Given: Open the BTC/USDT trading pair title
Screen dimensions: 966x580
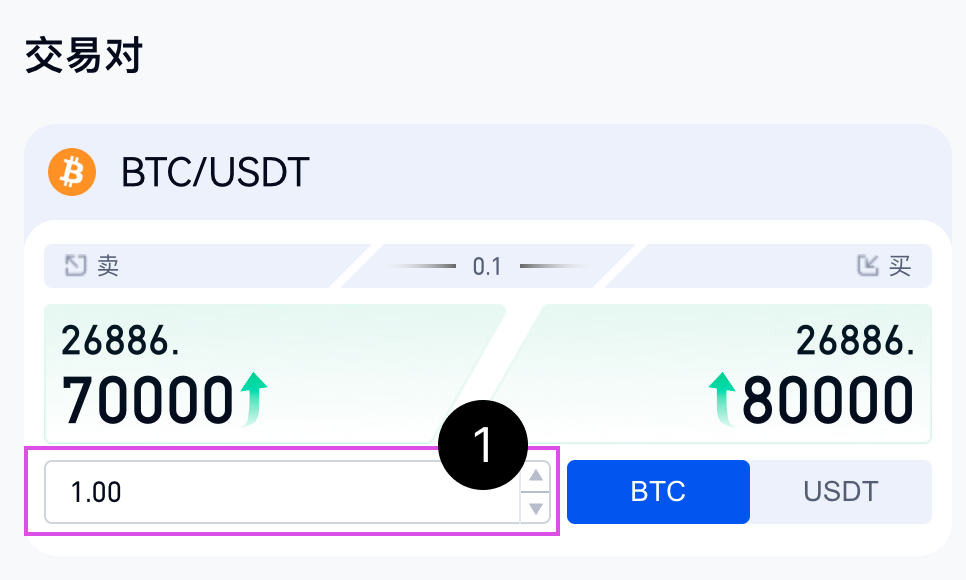Looking at the screenshot, I should [215, 173].
